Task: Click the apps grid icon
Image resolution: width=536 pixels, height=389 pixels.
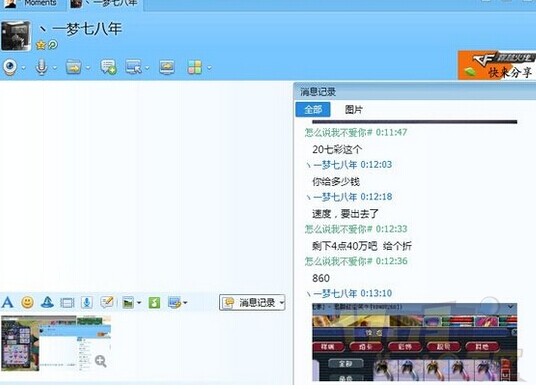Action: 195,67
